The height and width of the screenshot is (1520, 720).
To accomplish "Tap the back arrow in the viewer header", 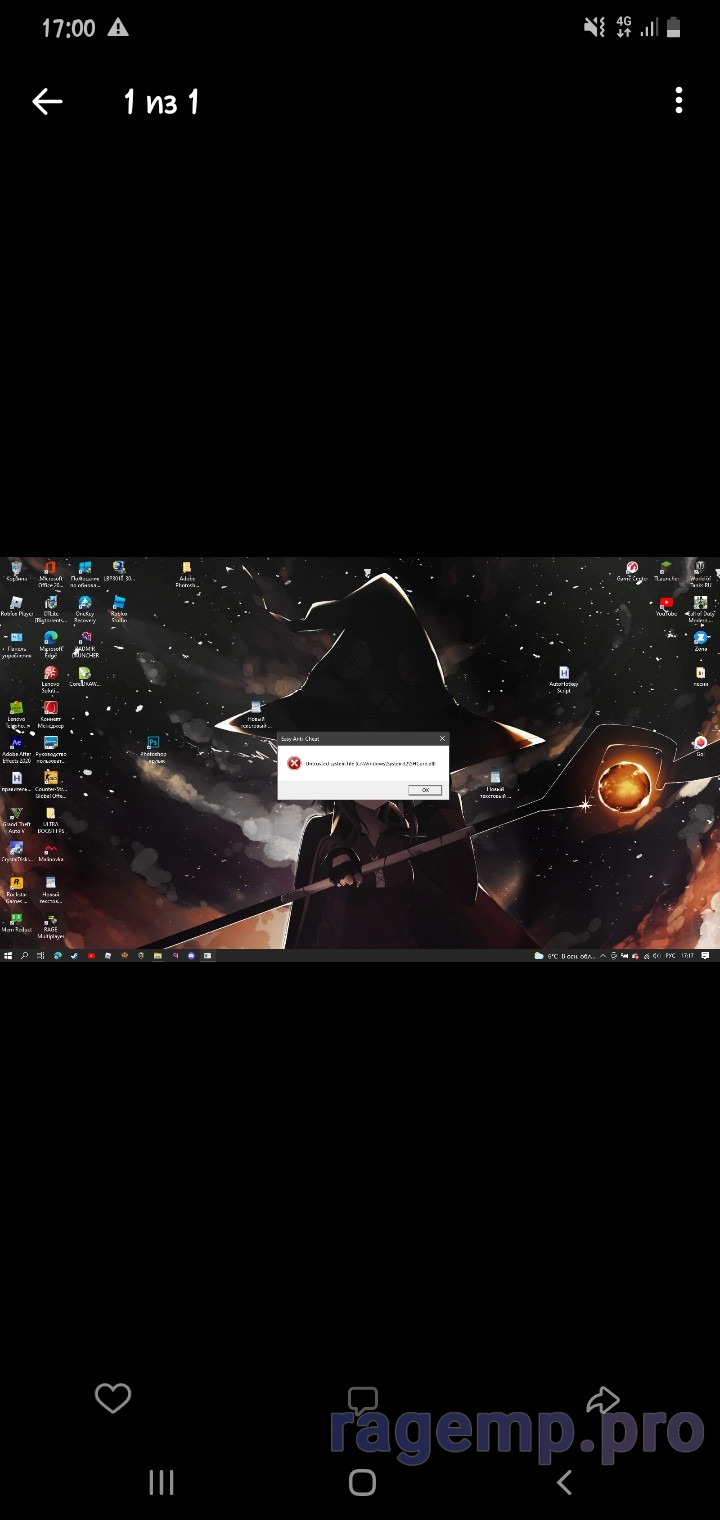I will pos(47,101).
